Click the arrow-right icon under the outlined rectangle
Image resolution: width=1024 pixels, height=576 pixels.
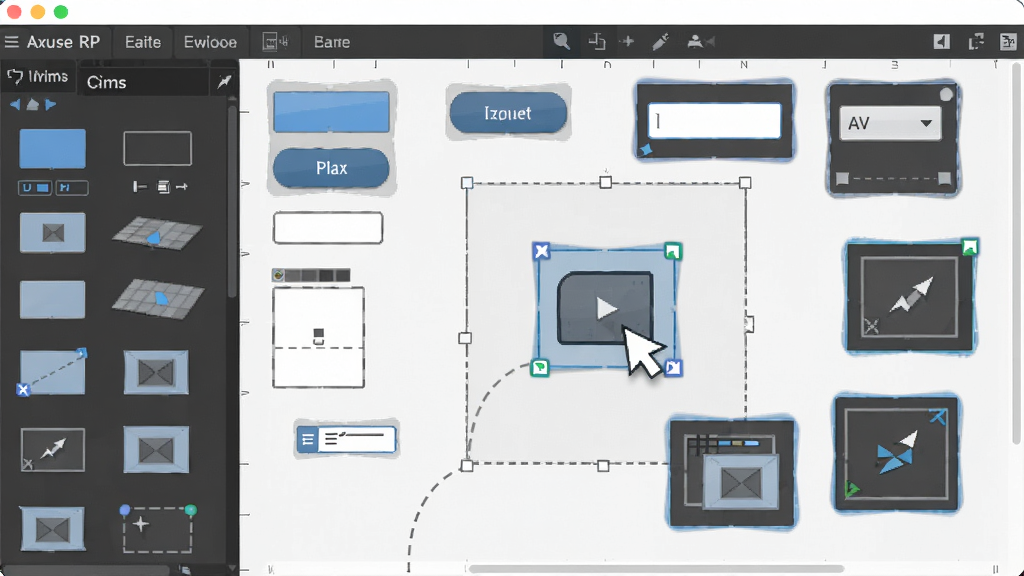[x=182, y=187]
